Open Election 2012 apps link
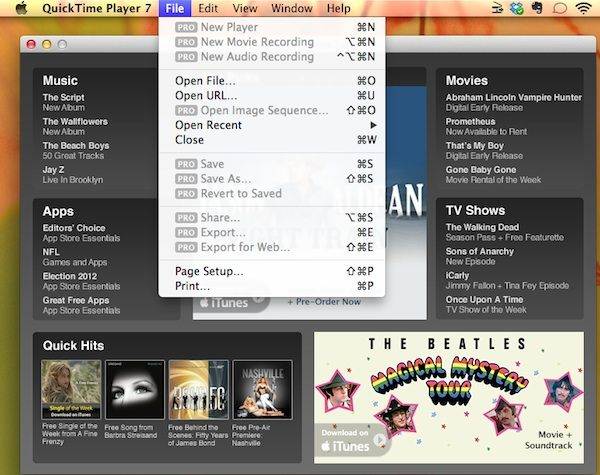Viewport: 600px width, 475px height. (81, 281)
